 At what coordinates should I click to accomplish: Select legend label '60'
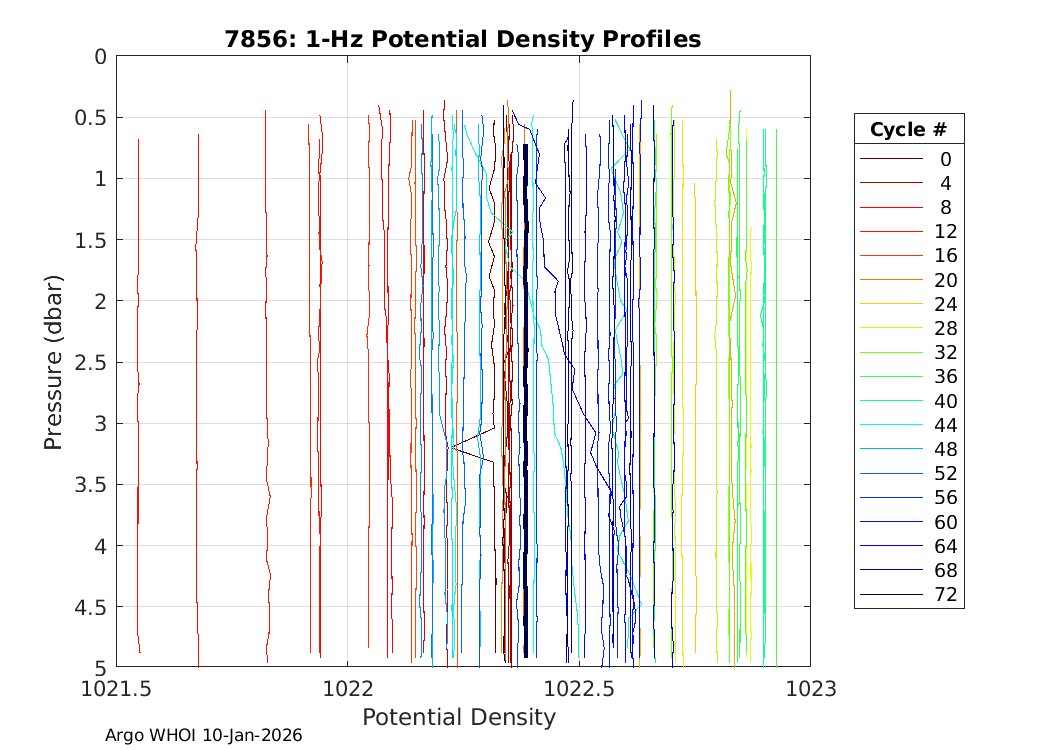(945, 522)
